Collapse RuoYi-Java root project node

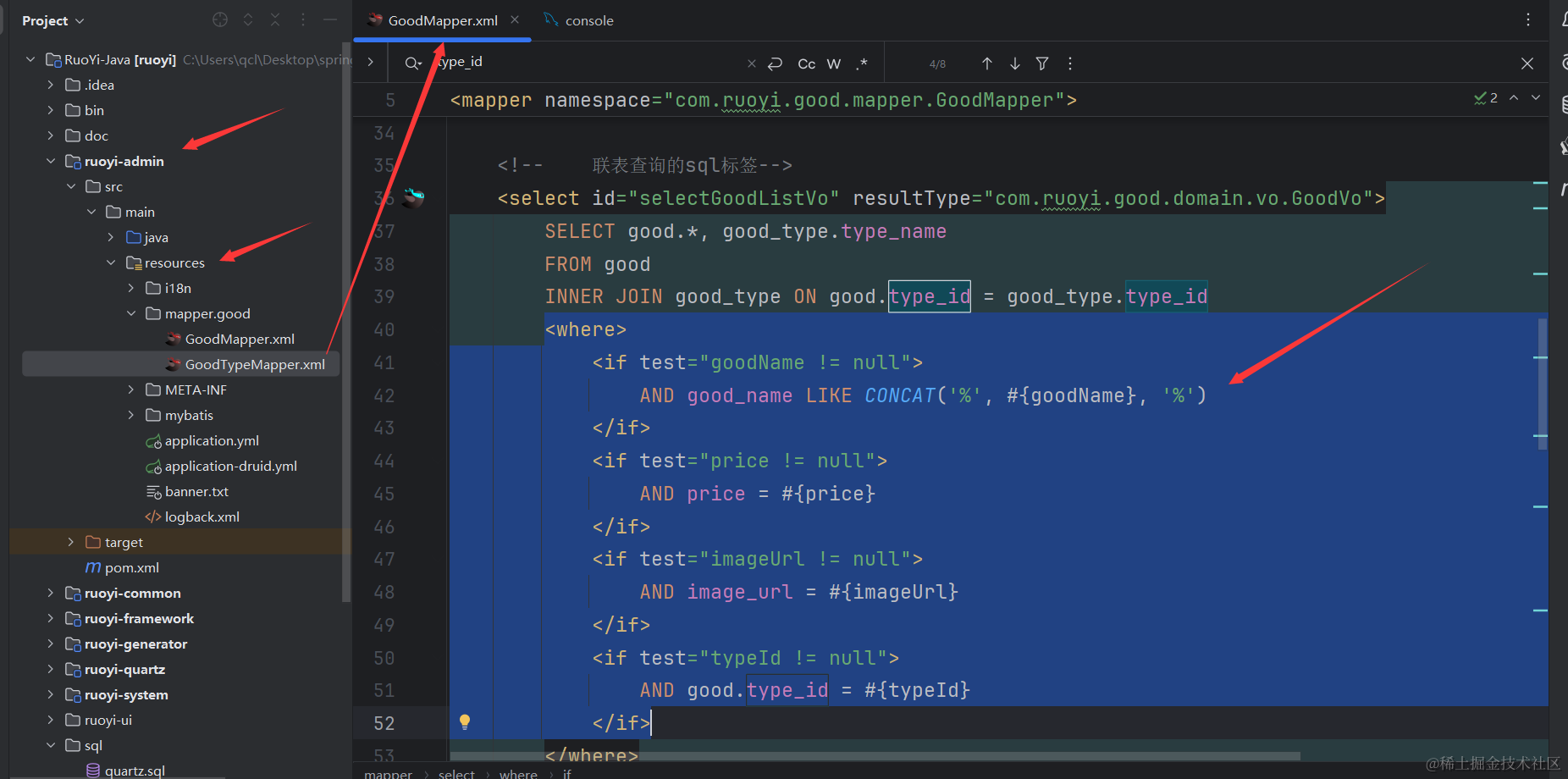(x=30, y=59)
